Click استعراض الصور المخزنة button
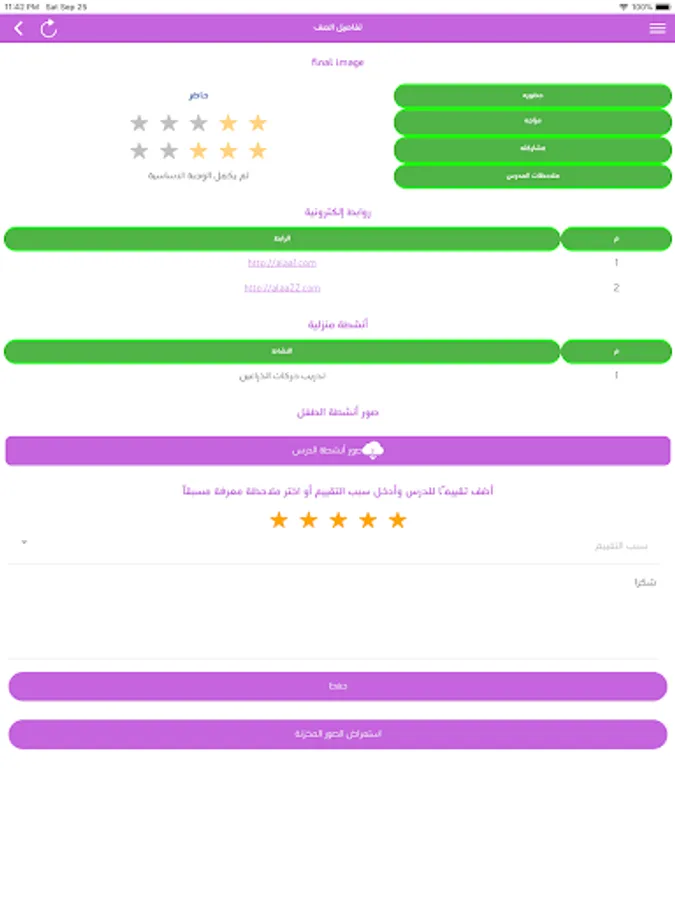This screenshot has height=900, width=675. tap(337, 734)
